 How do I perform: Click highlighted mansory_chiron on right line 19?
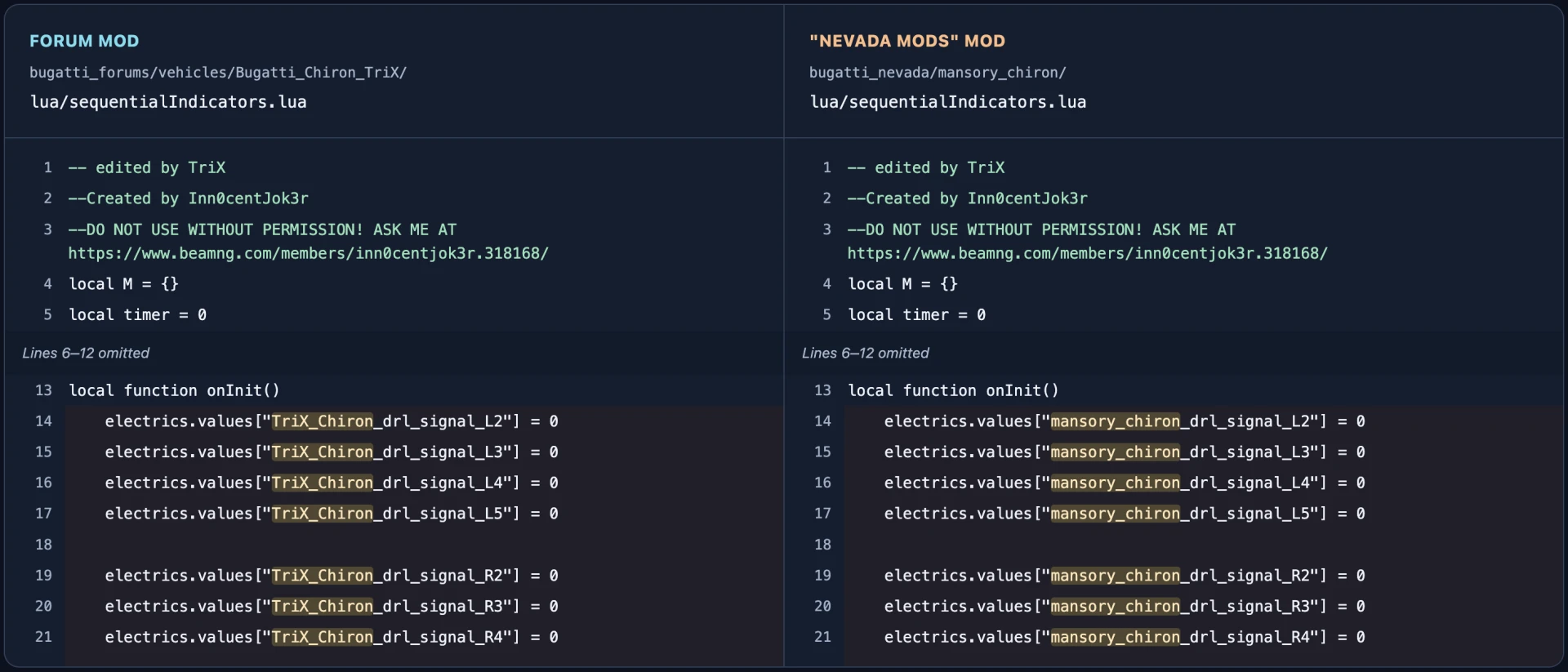coord(1115,576)
